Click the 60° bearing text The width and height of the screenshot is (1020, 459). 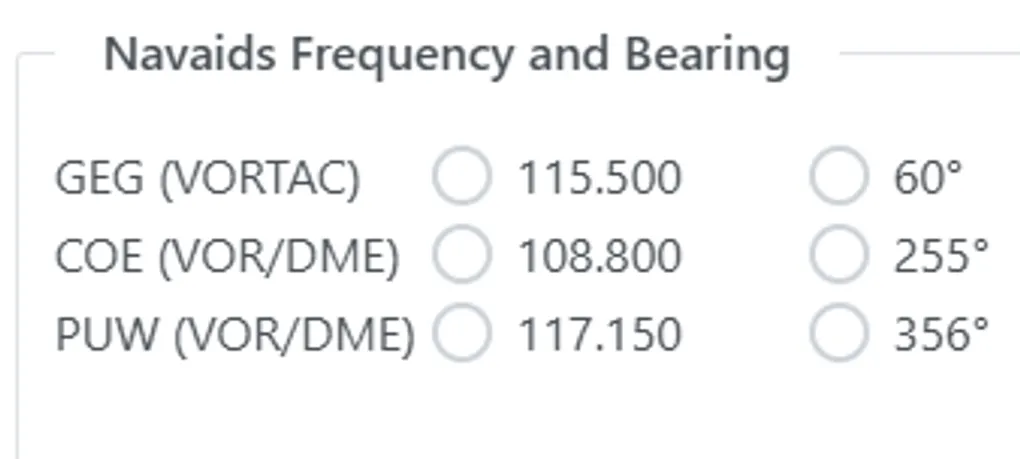point(927,179)
